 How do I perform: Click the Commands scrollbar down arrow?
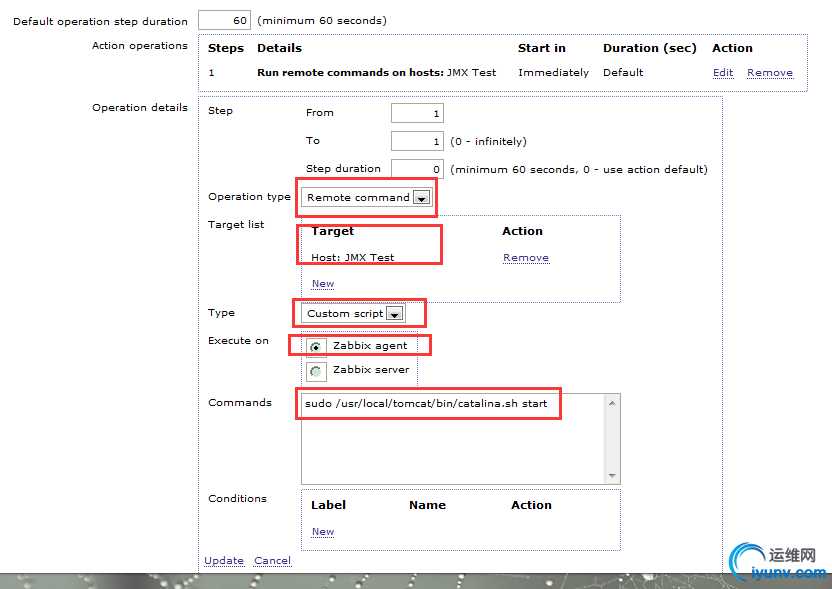point(612,475)
